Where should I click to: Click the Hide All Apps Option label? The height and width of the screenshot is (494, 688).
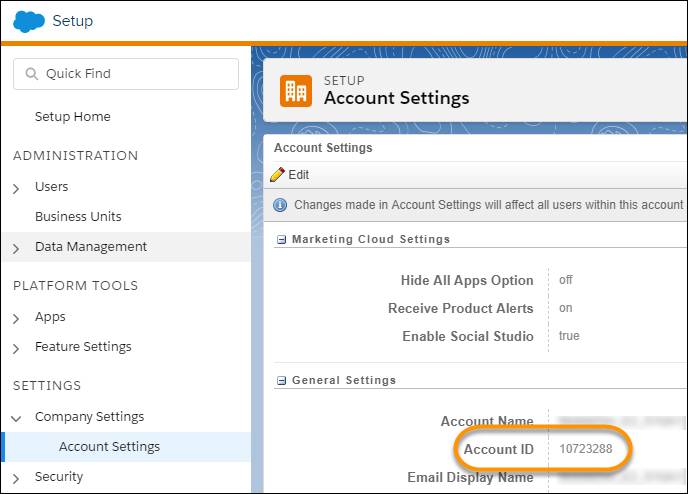(467, 280)
